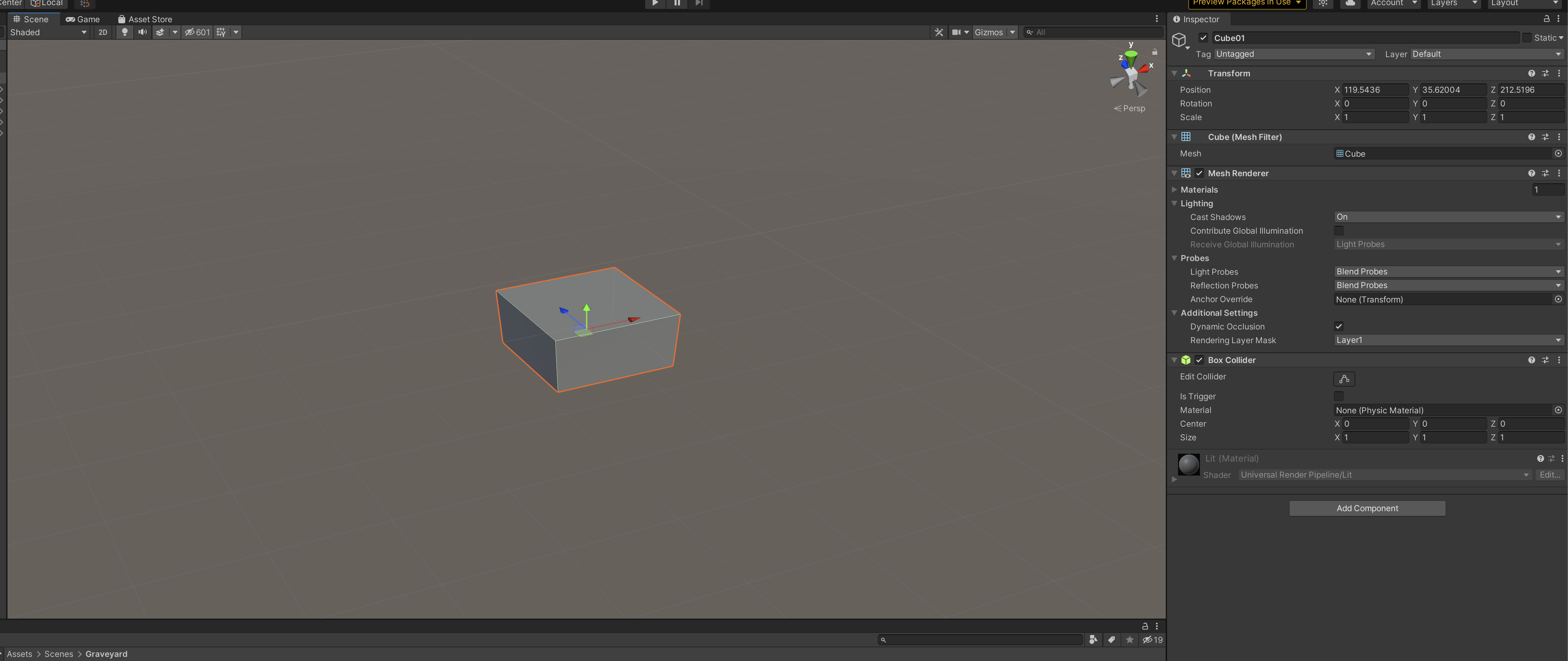Toggle scene lighting in the Scene view toolbar
The image size is (1568, 661).
tap(124, 32)
